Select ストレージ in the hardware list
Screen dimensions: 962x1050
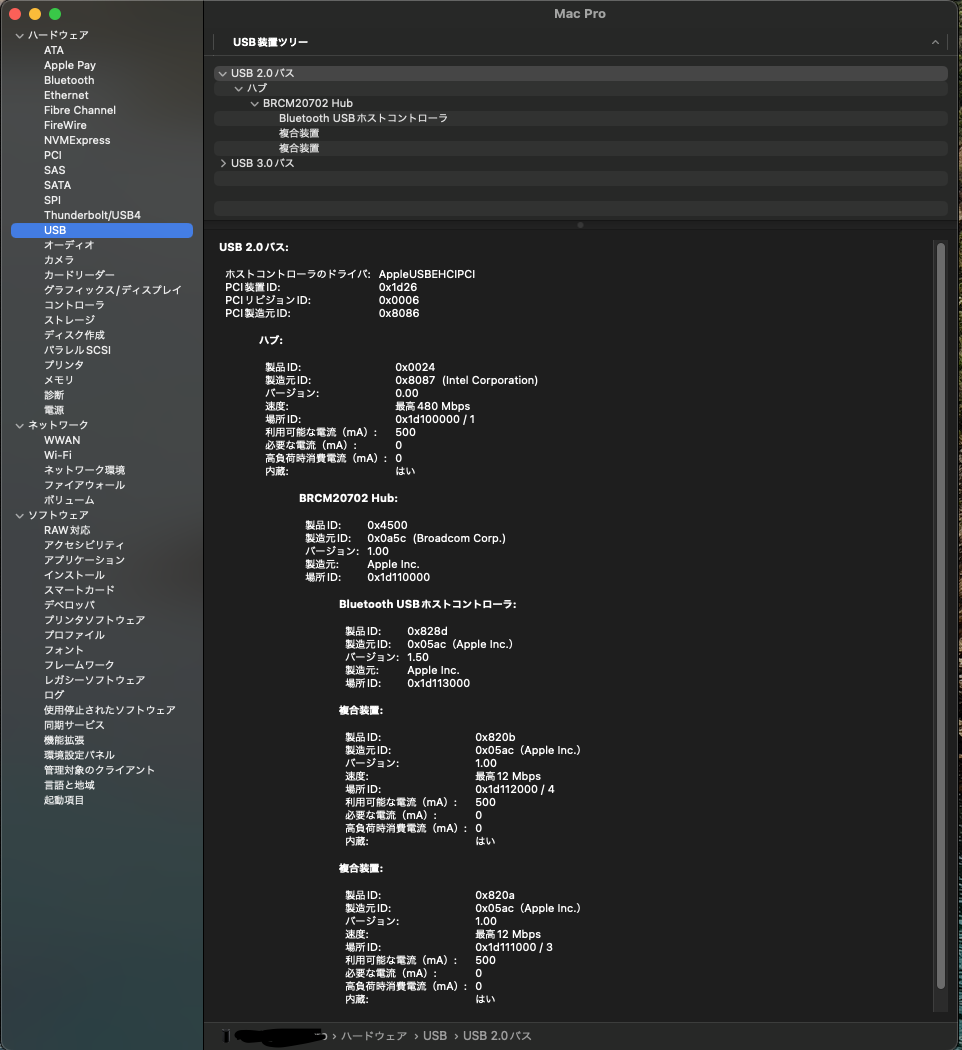click(69, 321)
